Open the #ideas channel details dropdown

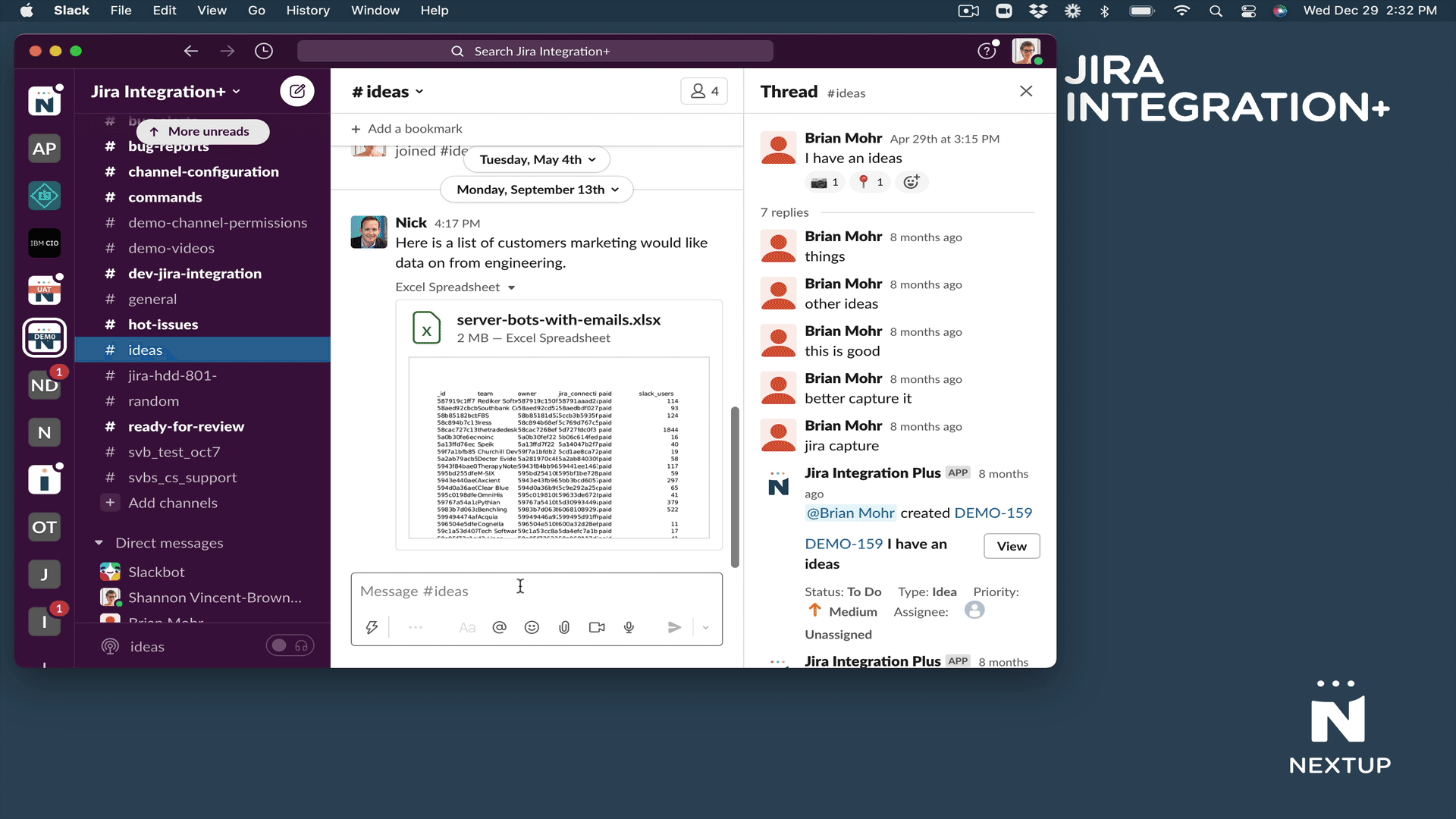pos(388,92)
